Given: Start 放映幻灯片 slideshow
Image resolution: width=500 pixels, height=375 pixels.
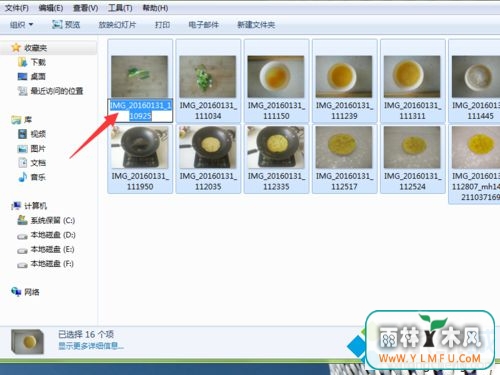Looking at the screenshot, I should (117, 25).
